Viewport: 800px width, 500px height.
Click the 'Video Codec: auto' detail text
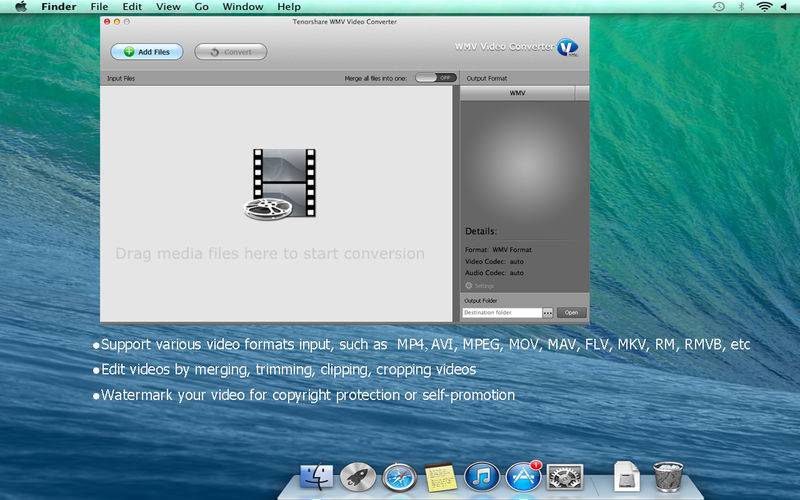(494, 261)
